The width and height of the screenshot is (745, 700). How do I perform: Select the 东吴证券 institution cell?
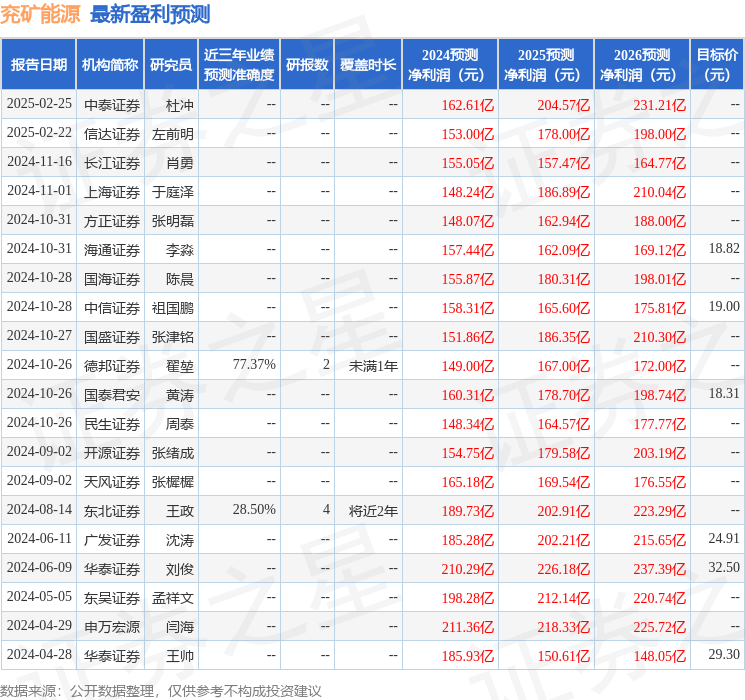click(x=112, y=598)
